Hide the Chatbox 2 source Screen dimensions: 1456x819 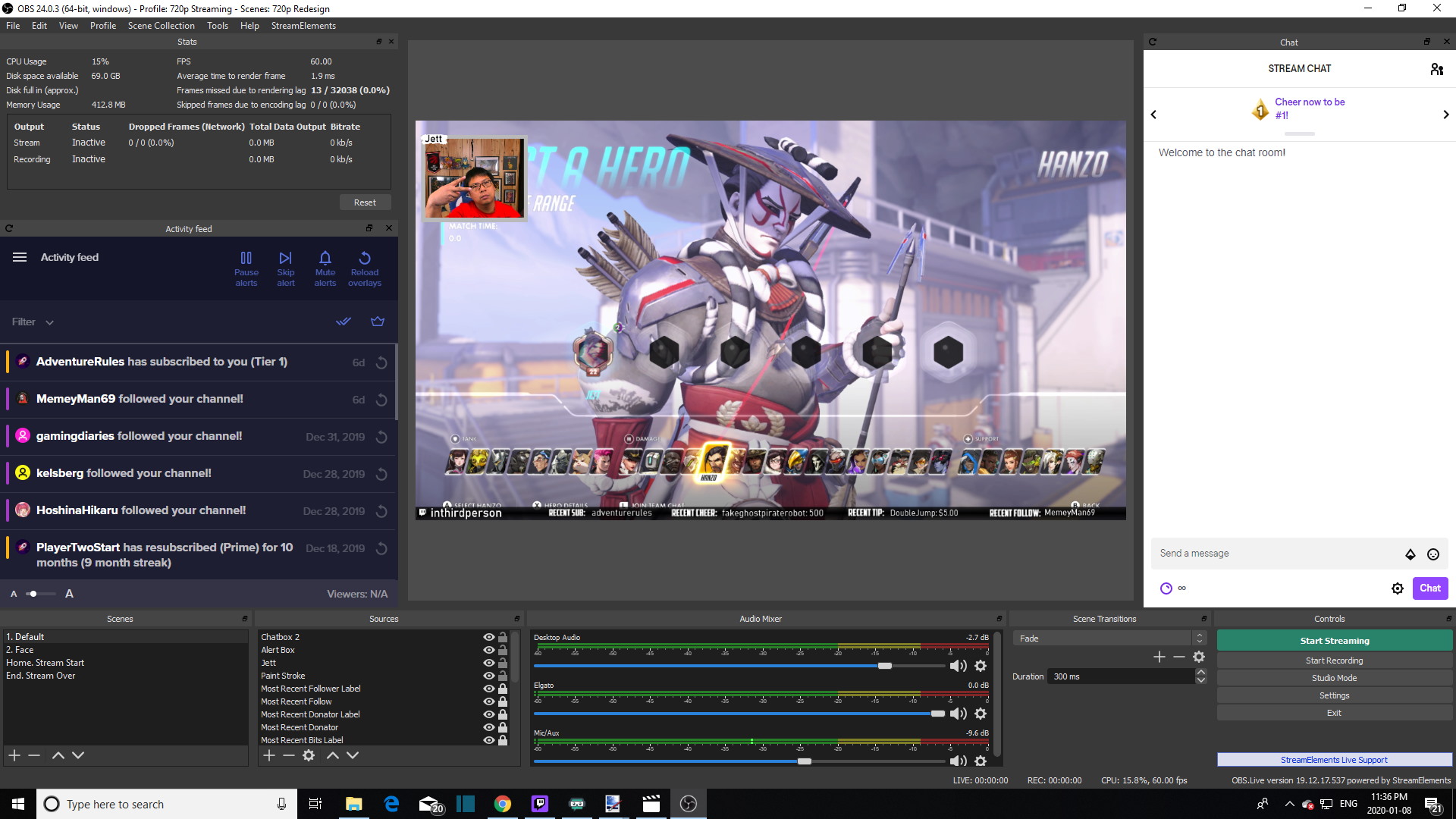click(488, 637)
